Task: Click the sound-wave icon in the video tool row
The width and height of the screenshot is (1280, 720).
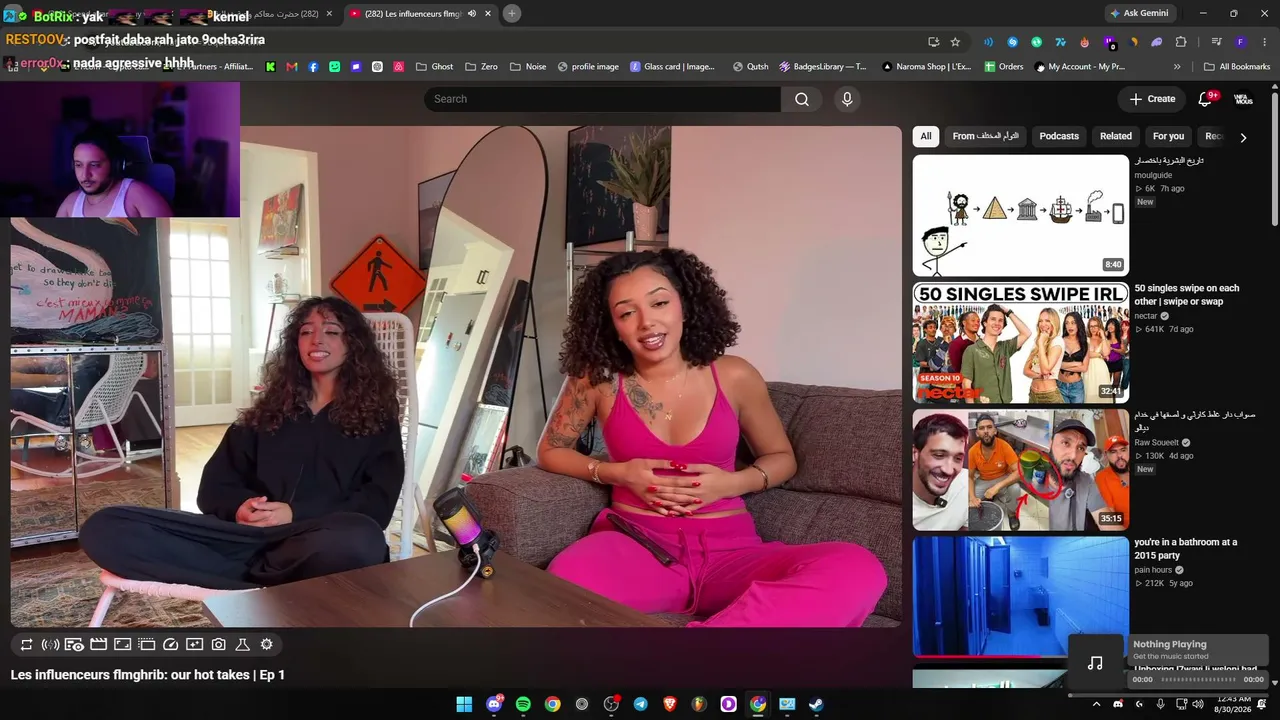Action: pos(50,645)
